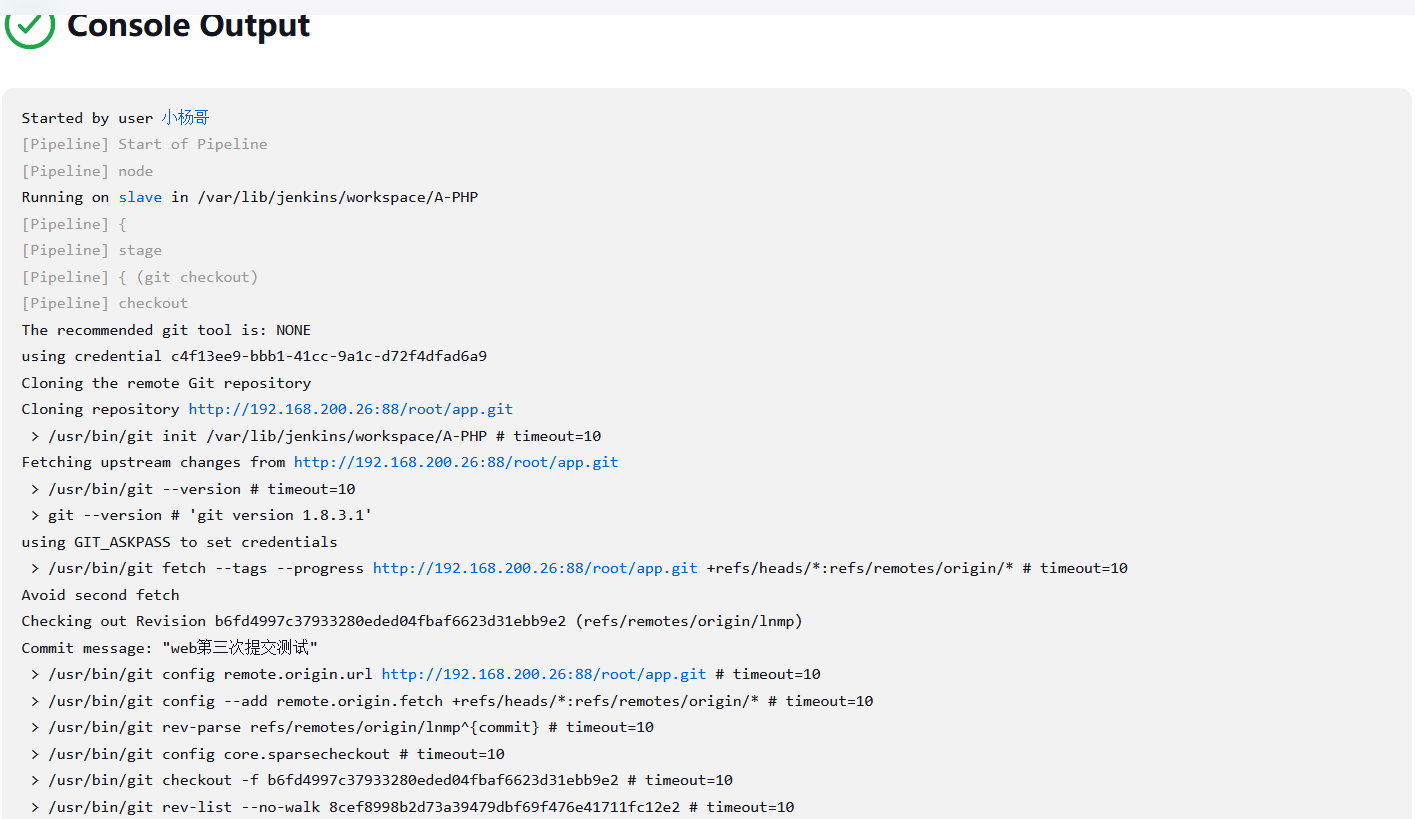Screen dimensions: 1415x819
Task: Click the "rev-parse refs/remotes/origin/lnmp^{commit}" line
Action: (342, 727)
